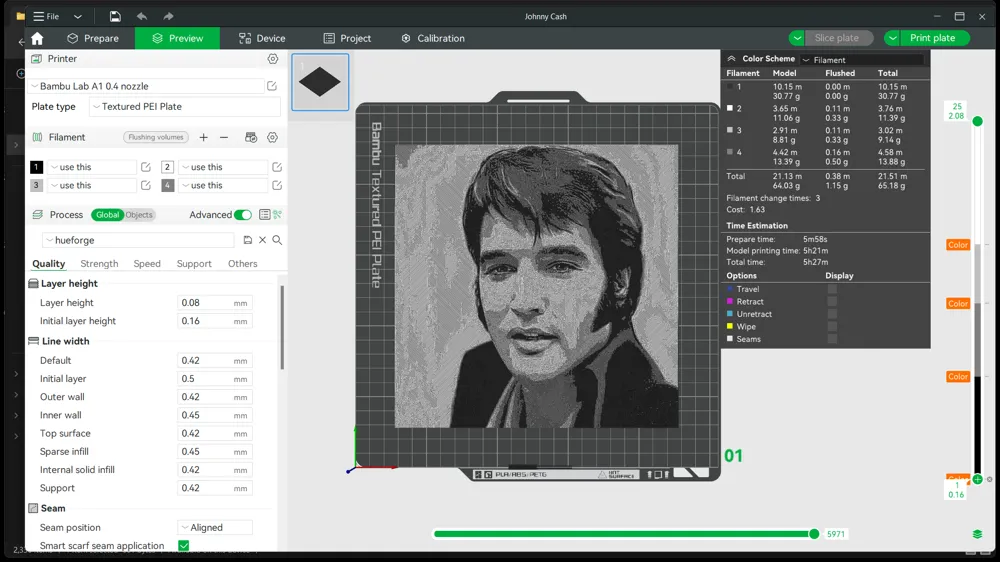Screen dimensions: 1000x562
Task: Click the layers icon at bottom right
Action: point(978,534)
